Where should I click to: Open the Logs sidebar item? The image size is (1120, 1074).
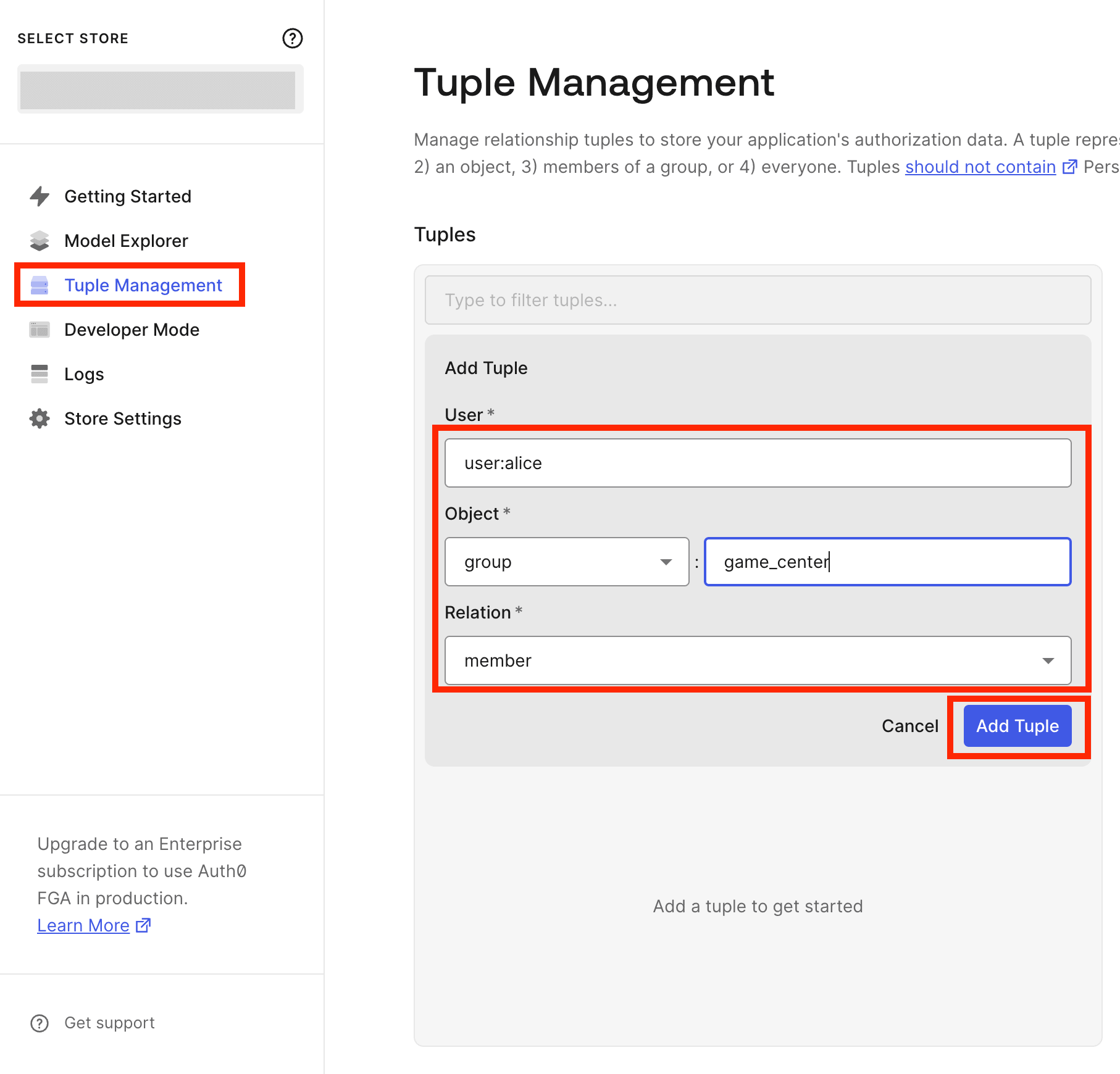84,374
